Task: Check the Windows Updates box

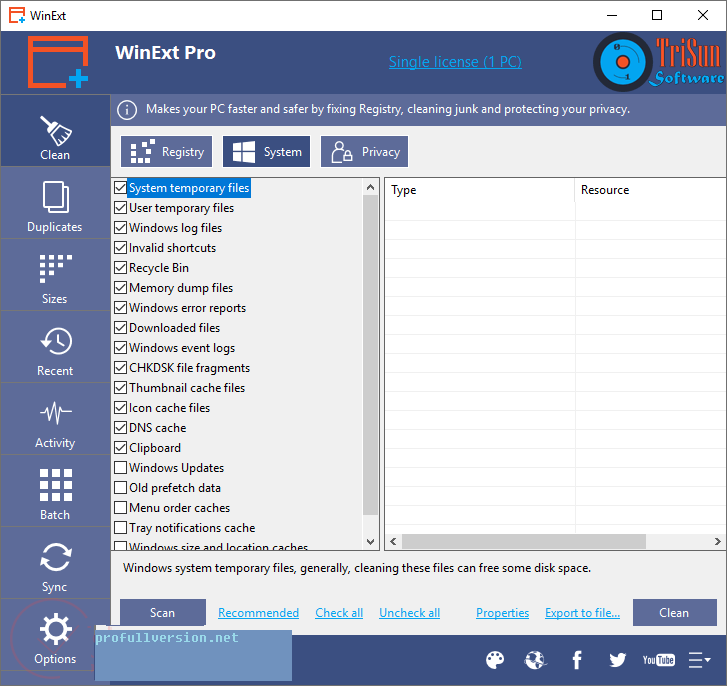Action: coord(121,467)
